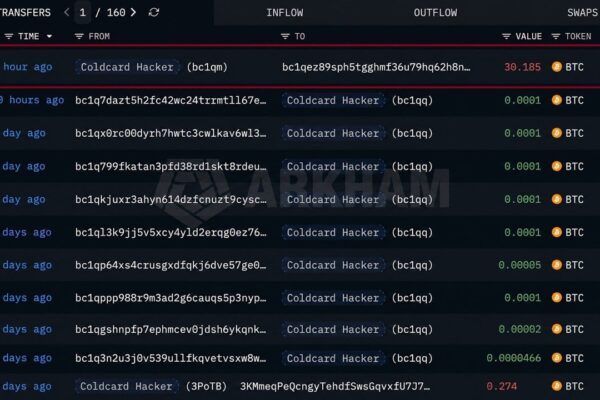Open Coldcard Hacker recipient in bc1qp64xs4crusg row

click(333, 265)
